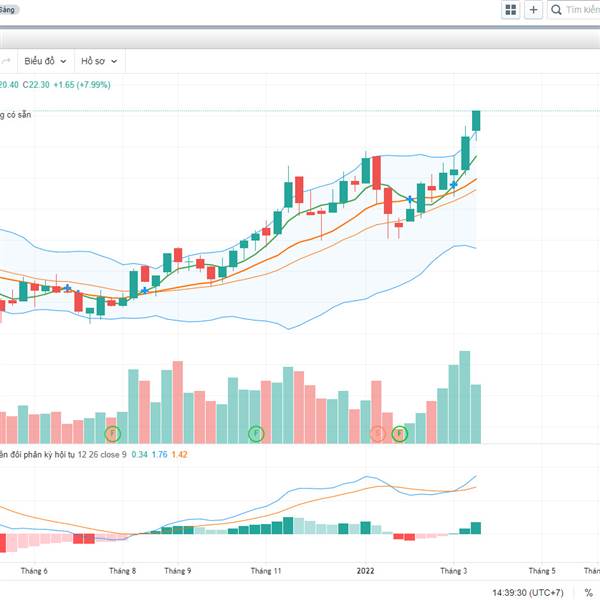The height and width of the screenshot is (600, 600).
Task: Click the Tháng 8 time axis label
Action: [x=122, y=571]
